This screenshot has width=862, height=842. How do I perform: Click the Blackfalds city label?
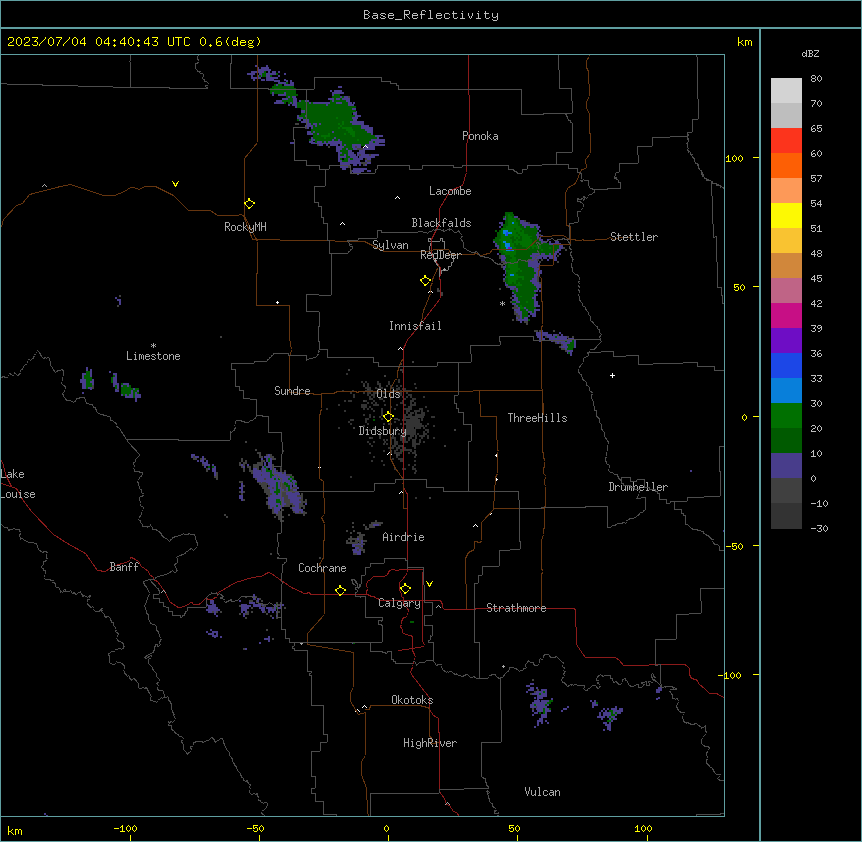[x=441, y=223]
